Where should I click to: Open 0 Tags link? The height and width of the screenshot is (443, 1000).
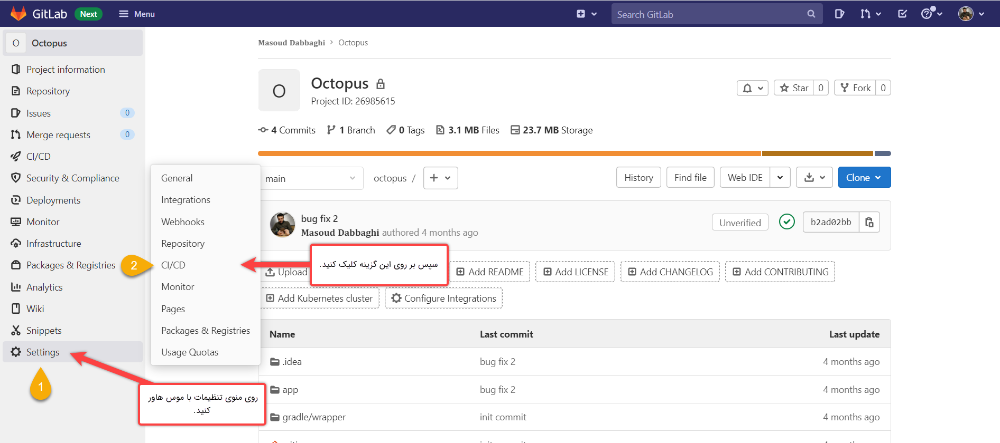405,130
